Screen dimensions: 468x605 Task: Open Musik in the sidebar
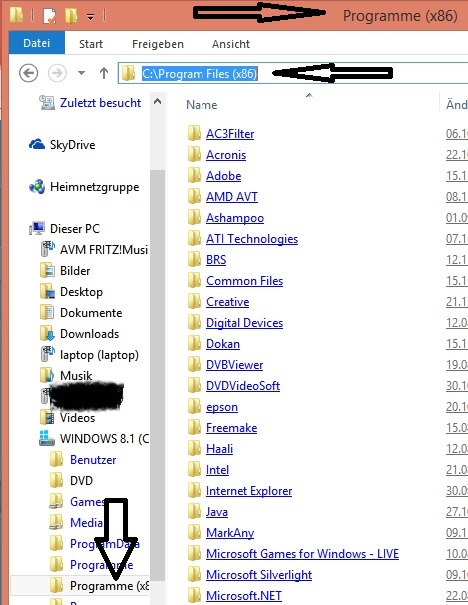click(x=76, y=375)
